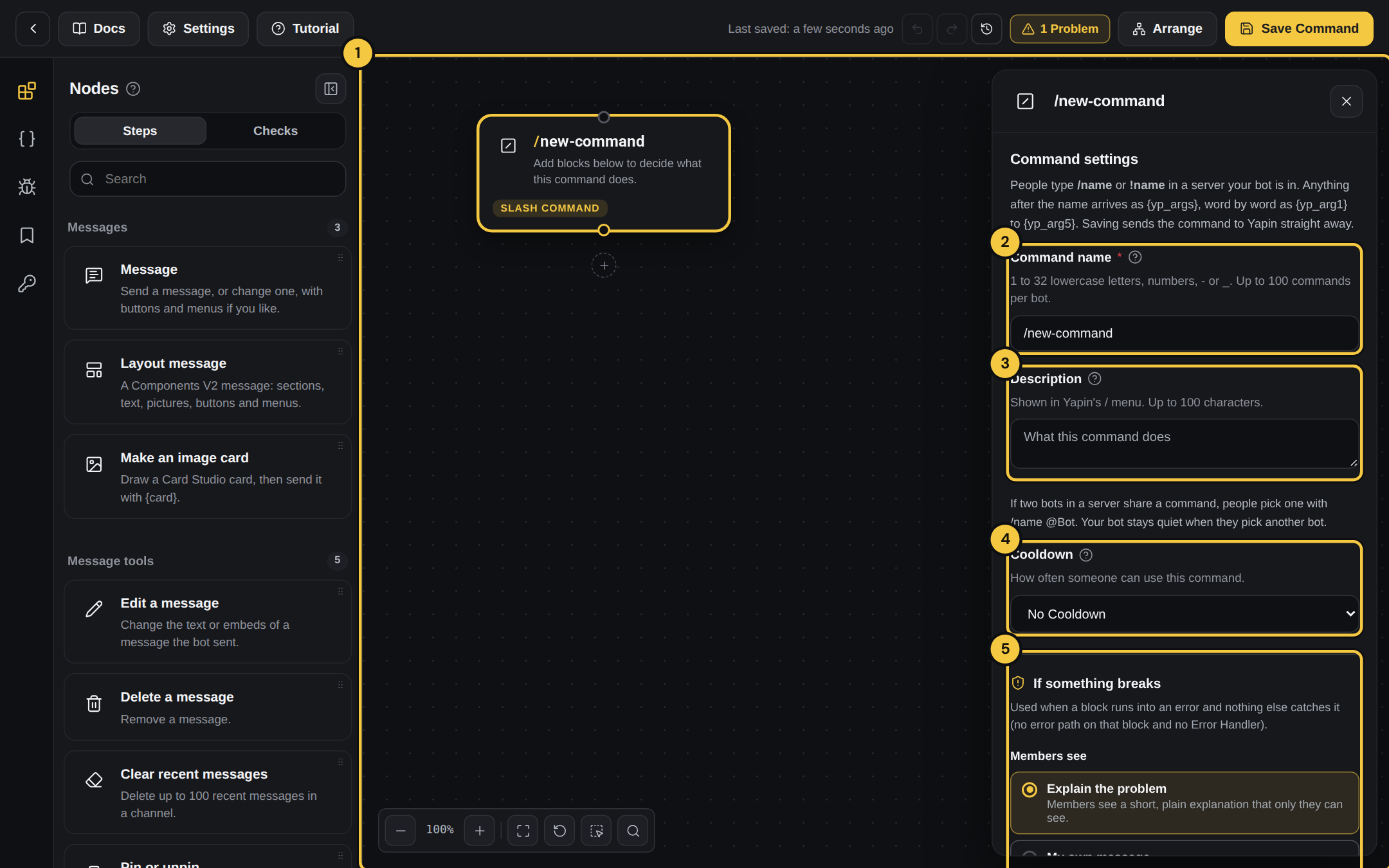The image size is (1389, 868).
Task: Click the redo arrow button
Action: pyautogui.click(x=952, y=29)
